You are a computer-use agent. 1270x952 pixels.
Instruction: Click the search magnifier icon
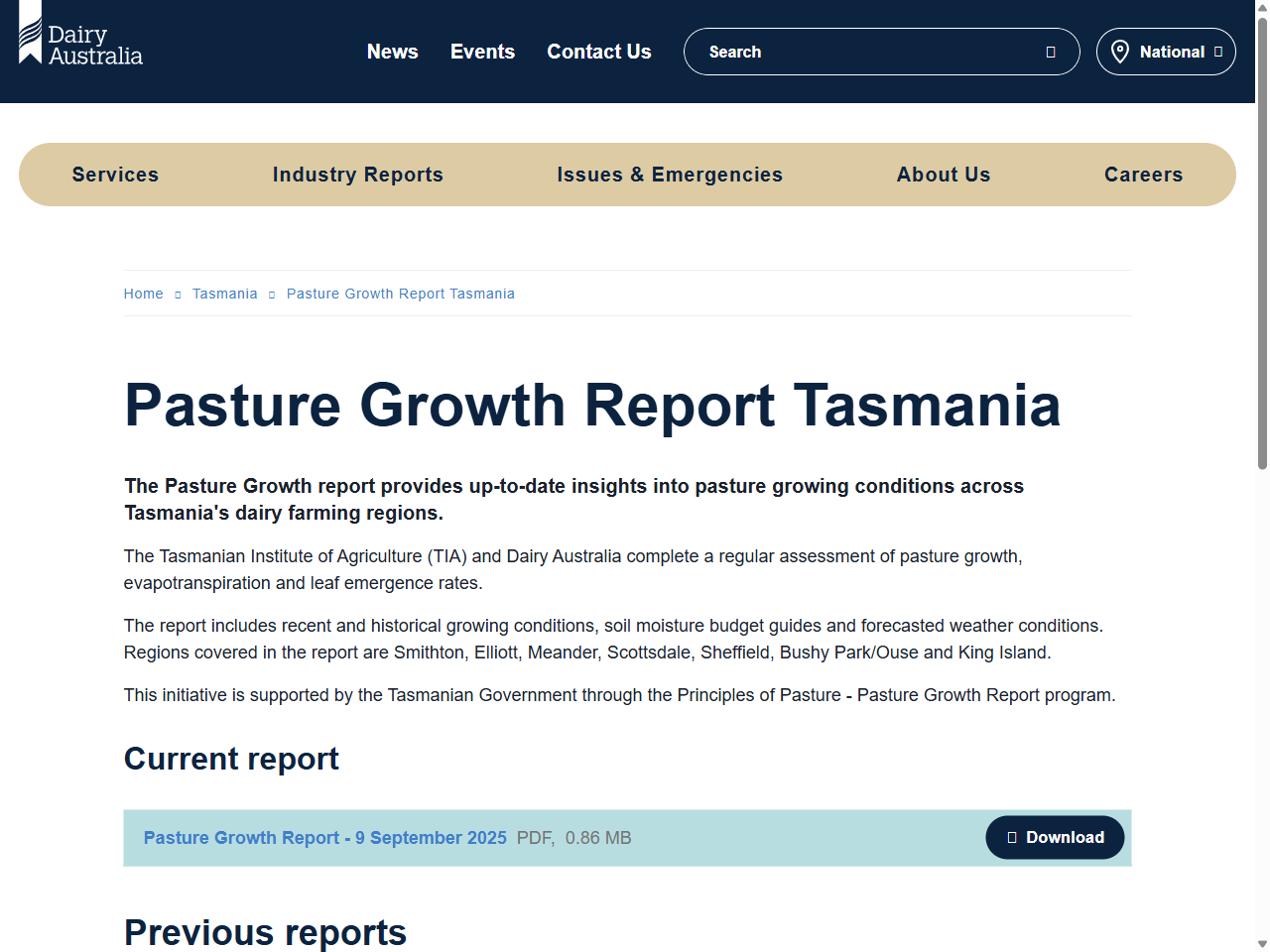pyautogui.click(x=1051, y=52)
